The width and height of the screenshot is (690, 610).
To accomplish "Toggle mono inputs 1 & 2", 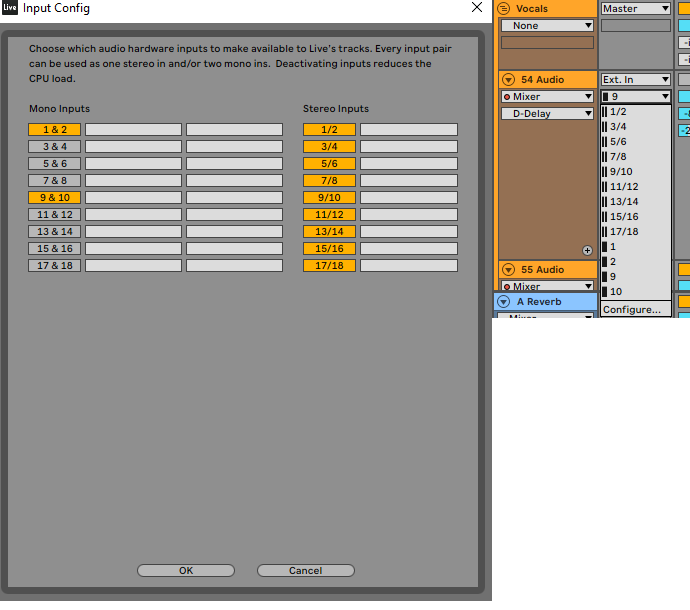I will point(55,129).
